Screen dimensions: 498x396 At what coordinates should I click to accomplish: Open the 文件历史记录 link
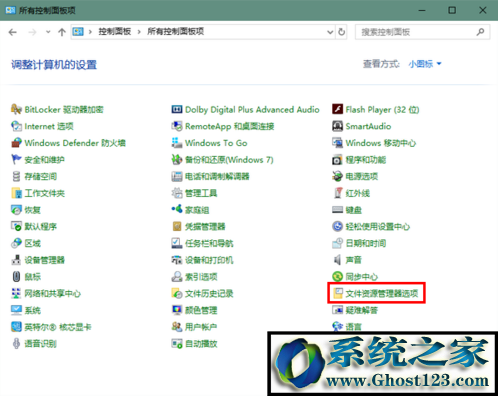[x=209, y=293]
